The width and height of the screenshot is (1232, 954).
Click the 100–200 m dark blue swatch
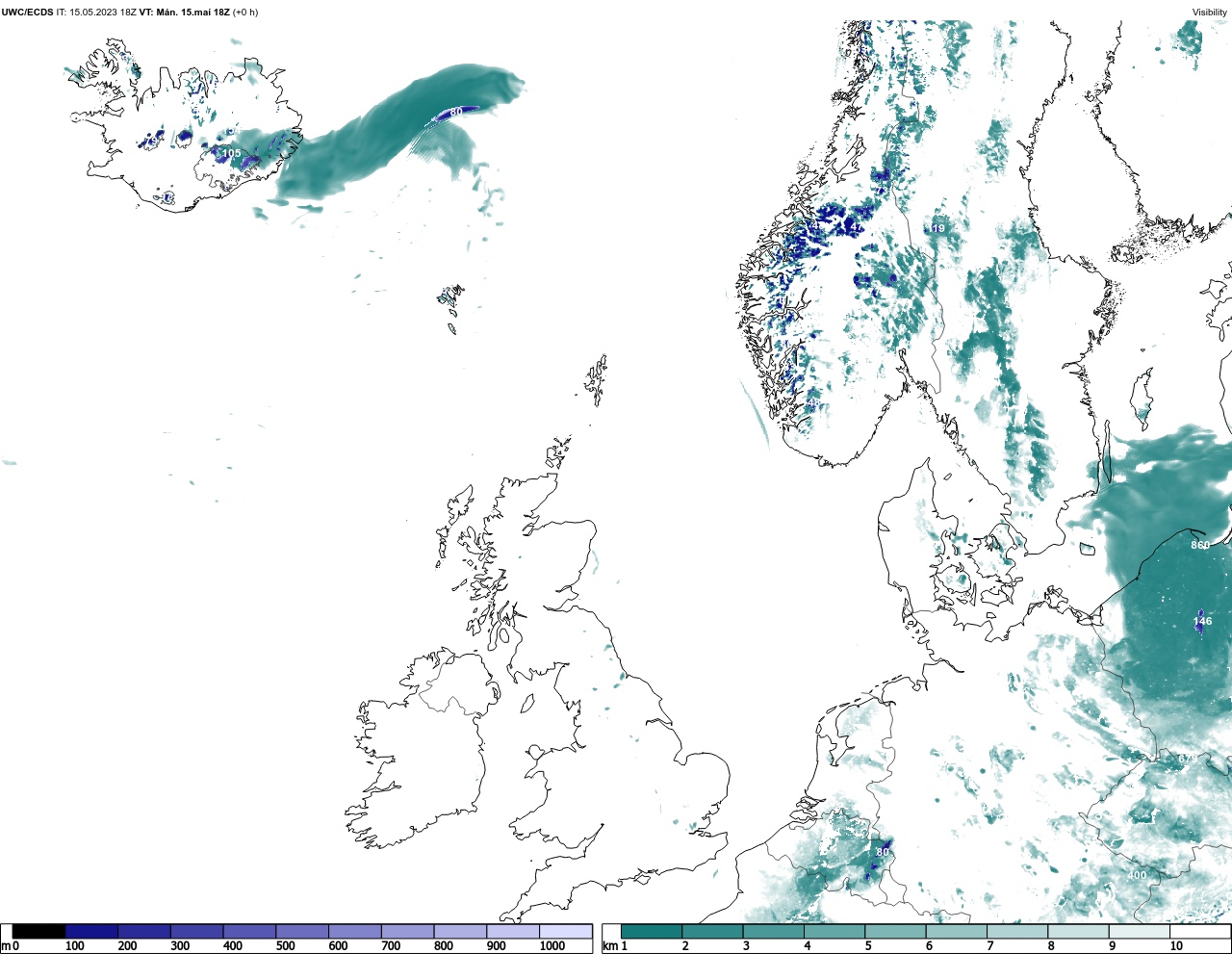click(x=92, y=931)
